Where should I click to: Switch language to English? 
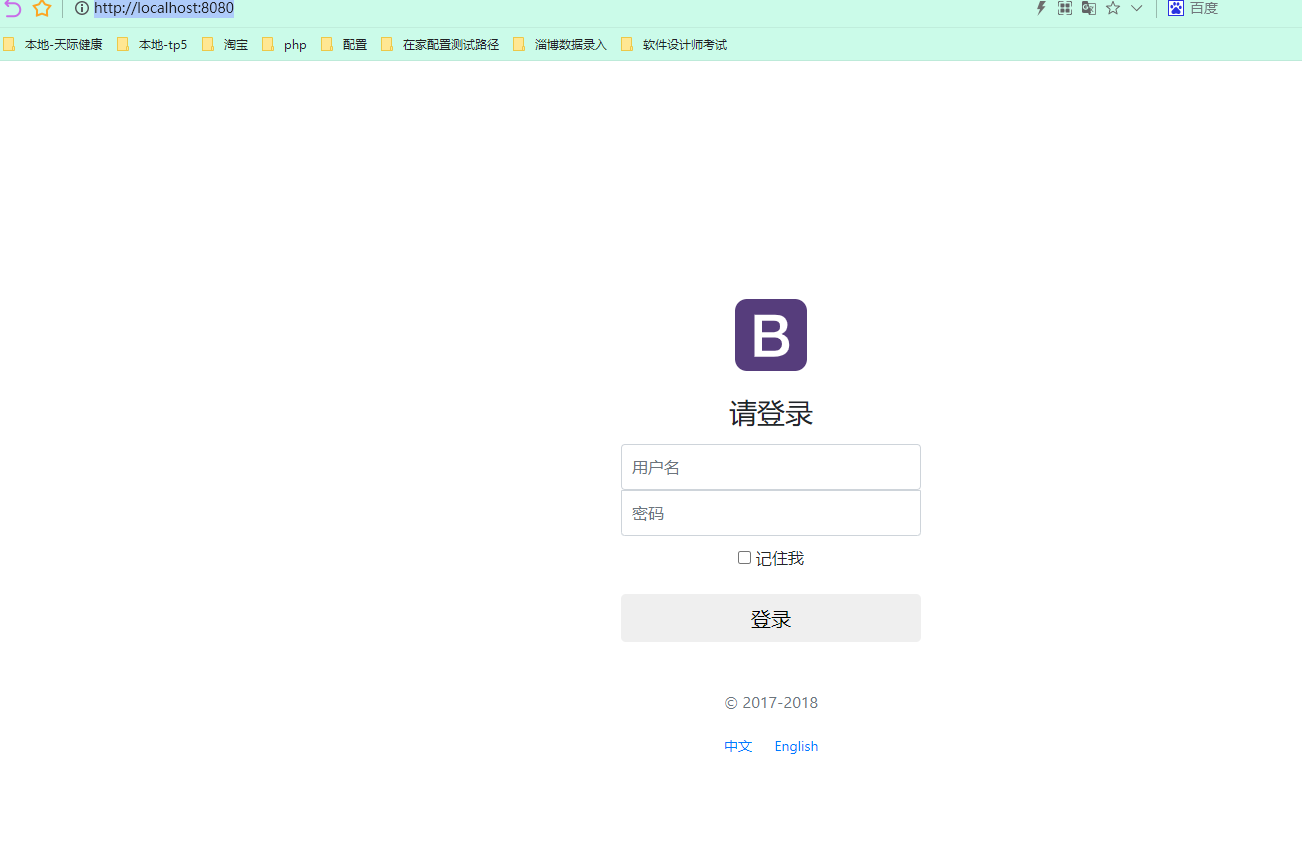tap(795, 746)
